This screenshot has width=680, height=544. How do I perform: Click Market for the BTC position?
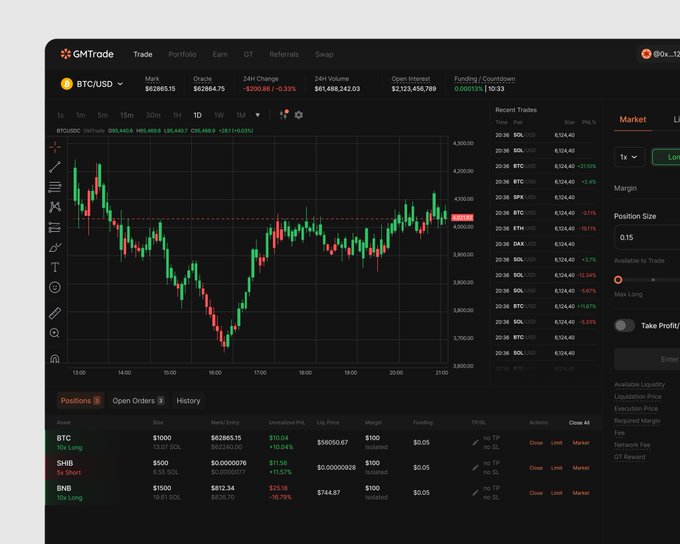point(581,443)
